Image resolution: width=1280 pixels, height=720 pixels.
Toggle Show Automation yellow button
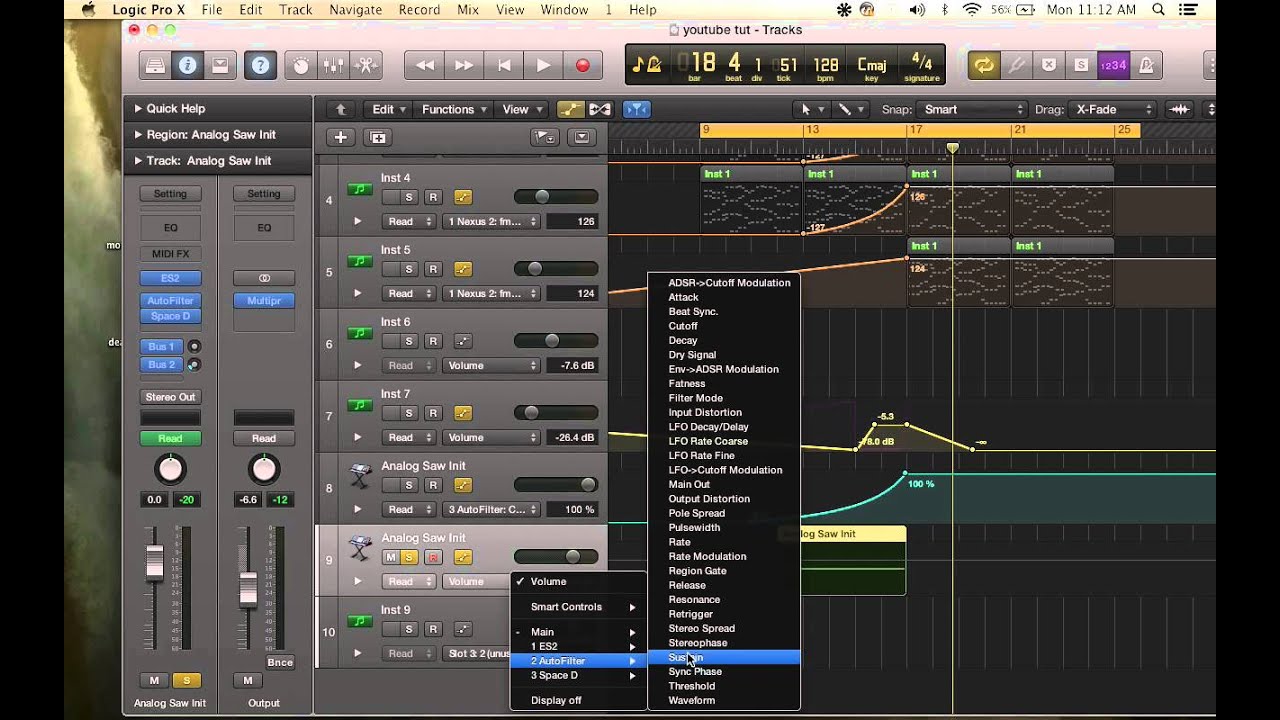coord(570,110)
